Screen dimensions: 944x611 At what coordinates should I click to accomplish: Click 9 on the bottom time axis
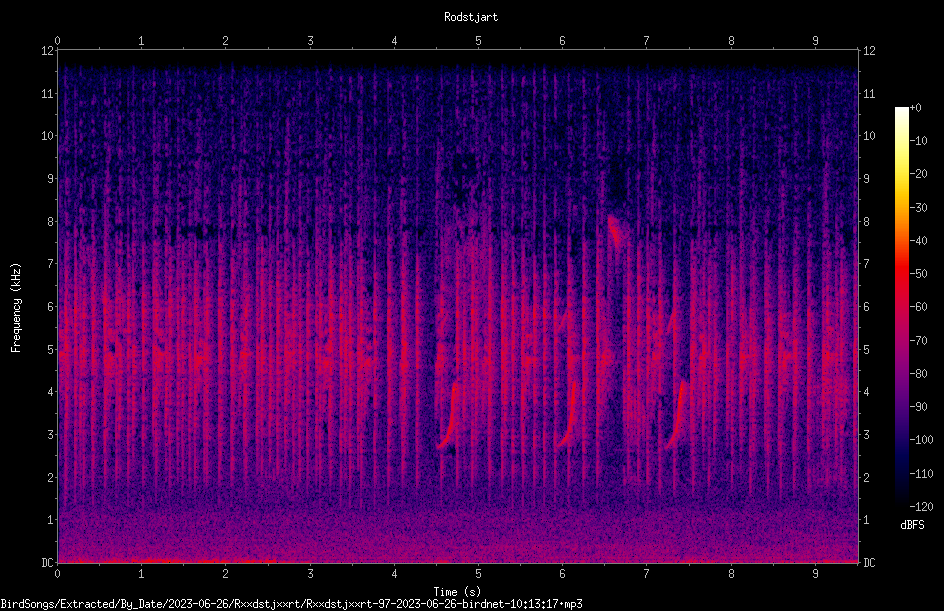(815, 574)
